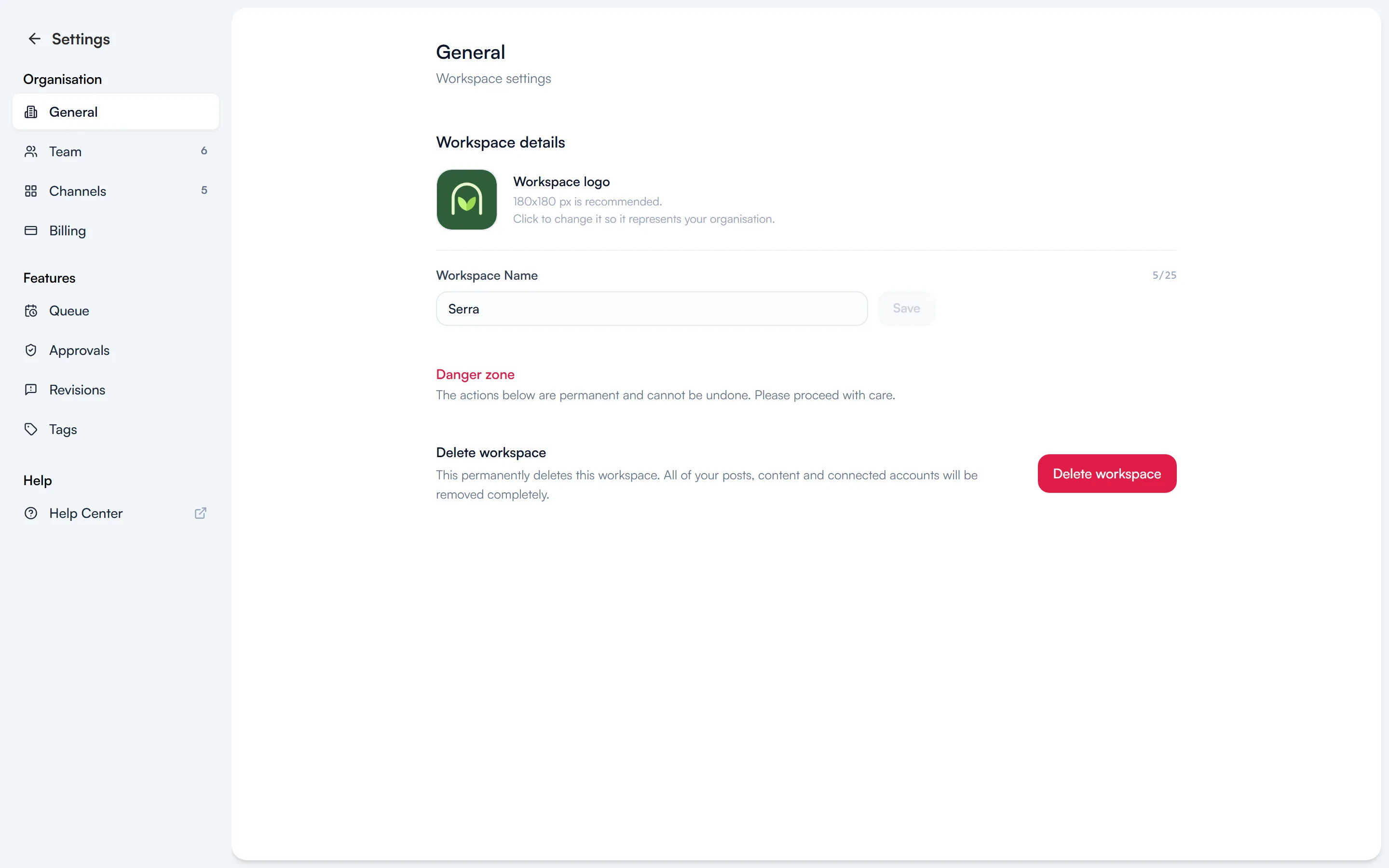The height and width of the screenshot is (868, 1389).
Task: Open the Team settings page
Action: pyautogui.click(x=115, y=151)
